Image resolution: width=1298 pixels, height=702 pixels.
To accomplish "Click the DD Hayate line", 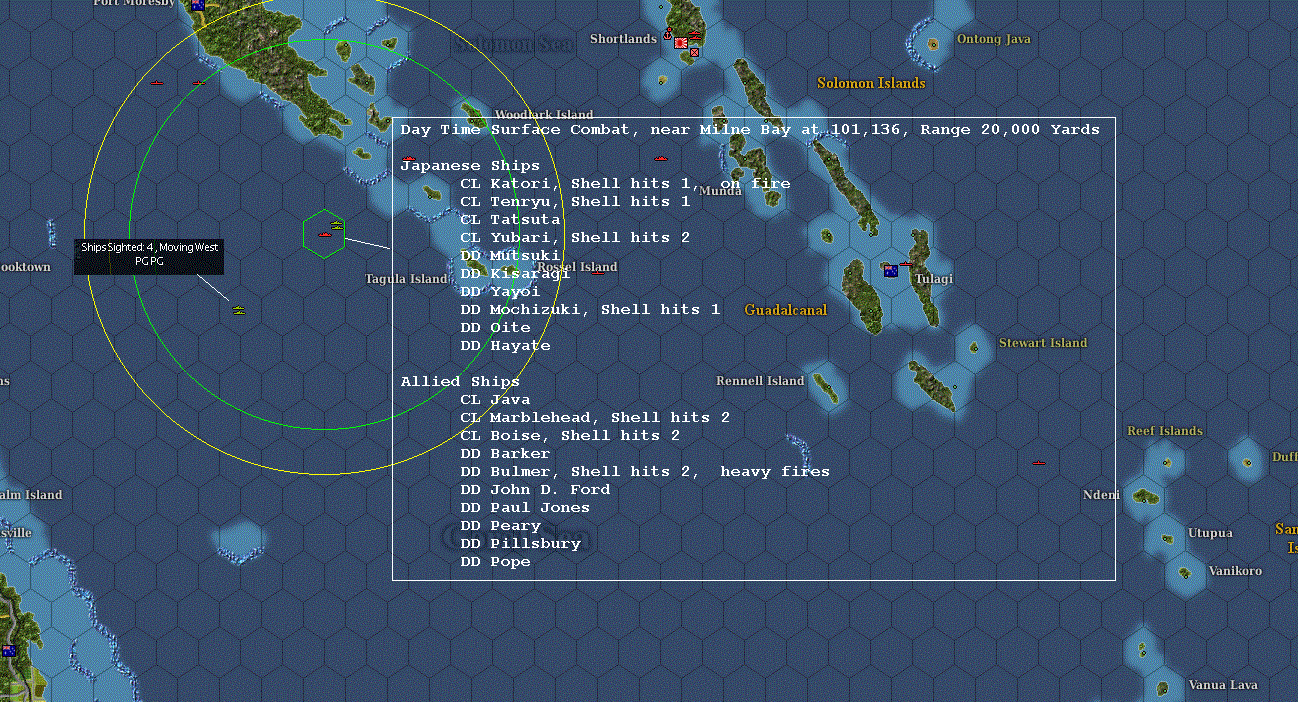I will tap(505, 346).
